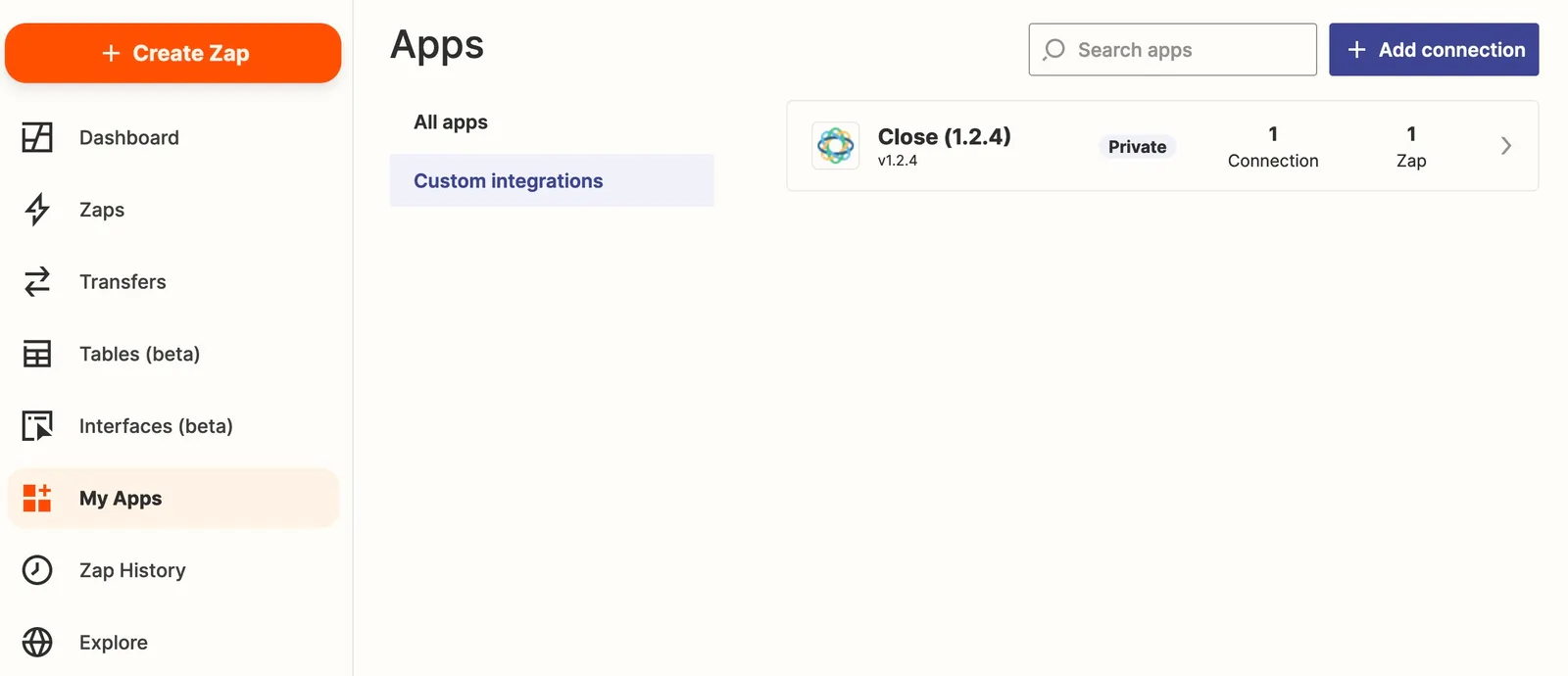Viewport: 1568px width, 676px height.
Task: Expand the Close (1.2.4) row chevron
Action: 1506,146
